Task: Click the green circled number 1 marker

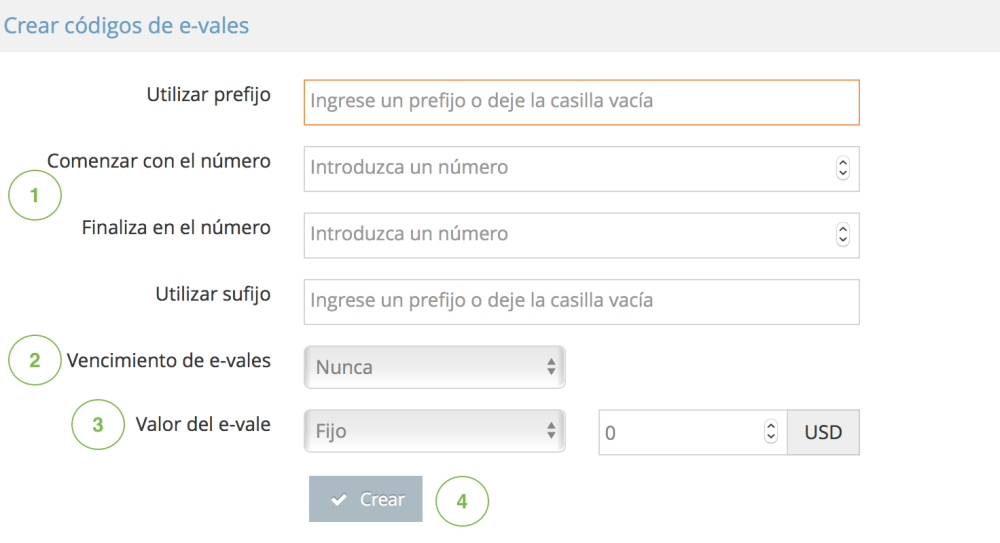Action: pyautogui.click(x=35, y=196)
